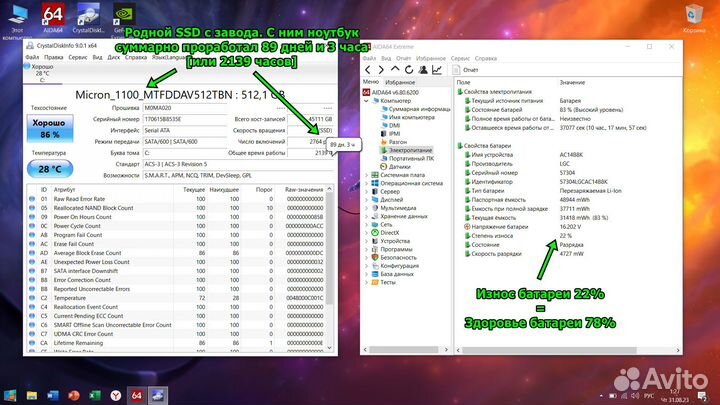Image resolution: width=720 pixels, height=405 pixels.
Task: Click AIDA64 tree pane horizontal scrollbar
Action: click(406, 350)
